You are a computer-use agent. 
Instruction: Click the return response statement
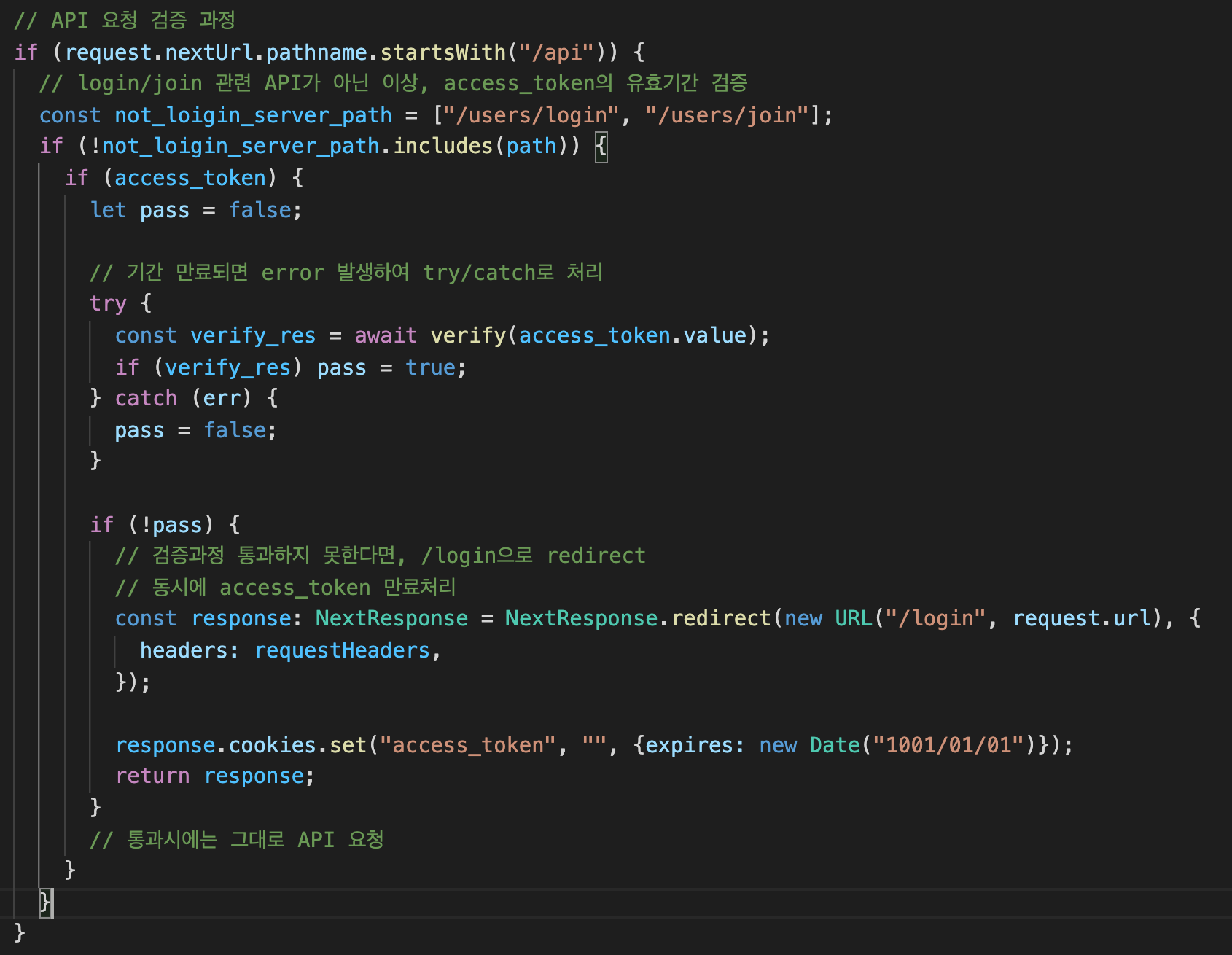click(x=214, y=776)
